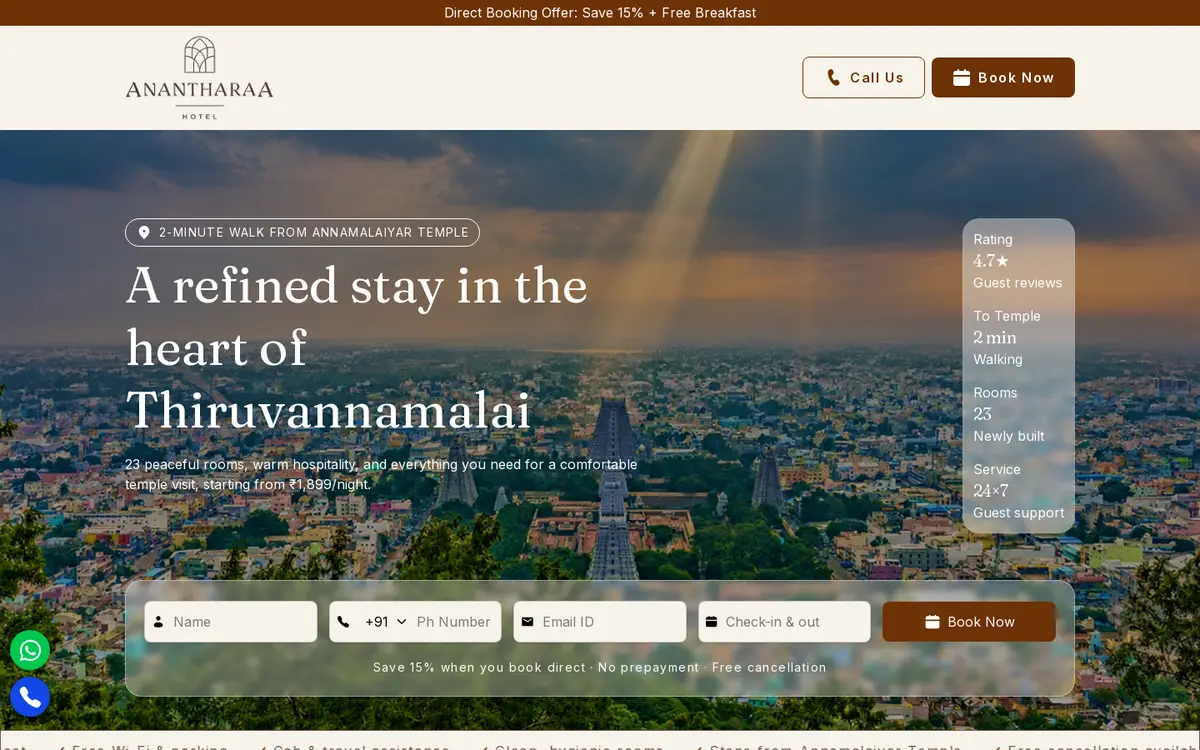The image size is (1200, 750).
Task: Click the envelope icon in Email field
Action: pos(528,622)
